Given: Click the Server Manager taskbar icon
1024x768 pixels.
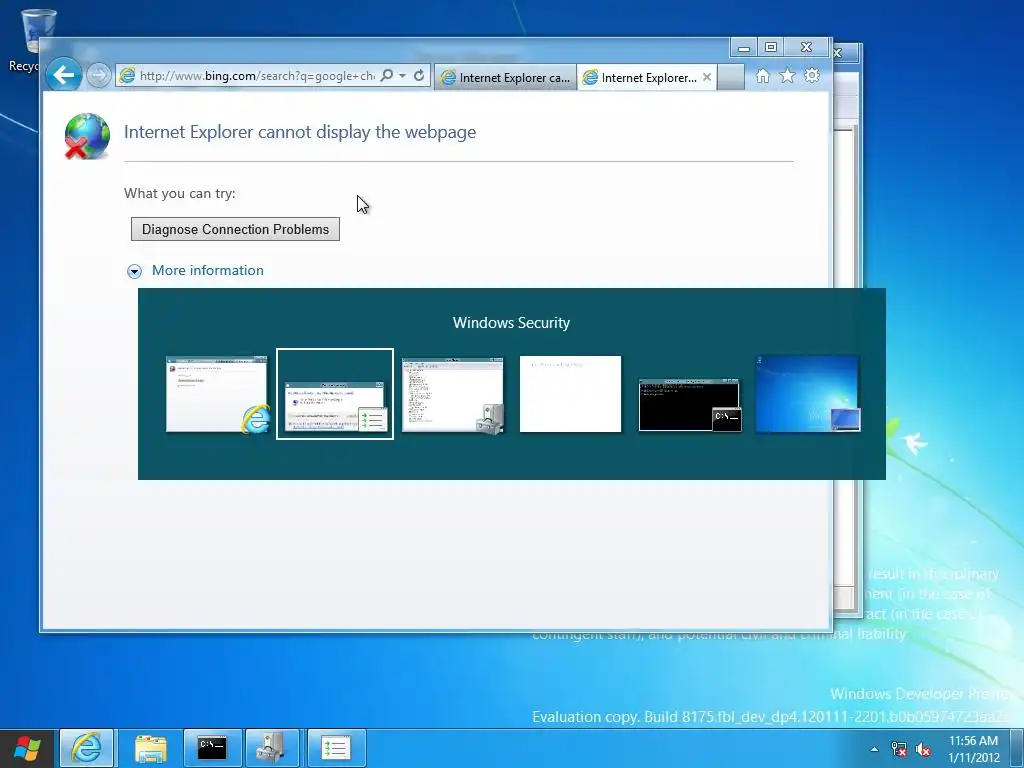Looking at the screenshot, I should pyautogui.click(x=272, y=748).
